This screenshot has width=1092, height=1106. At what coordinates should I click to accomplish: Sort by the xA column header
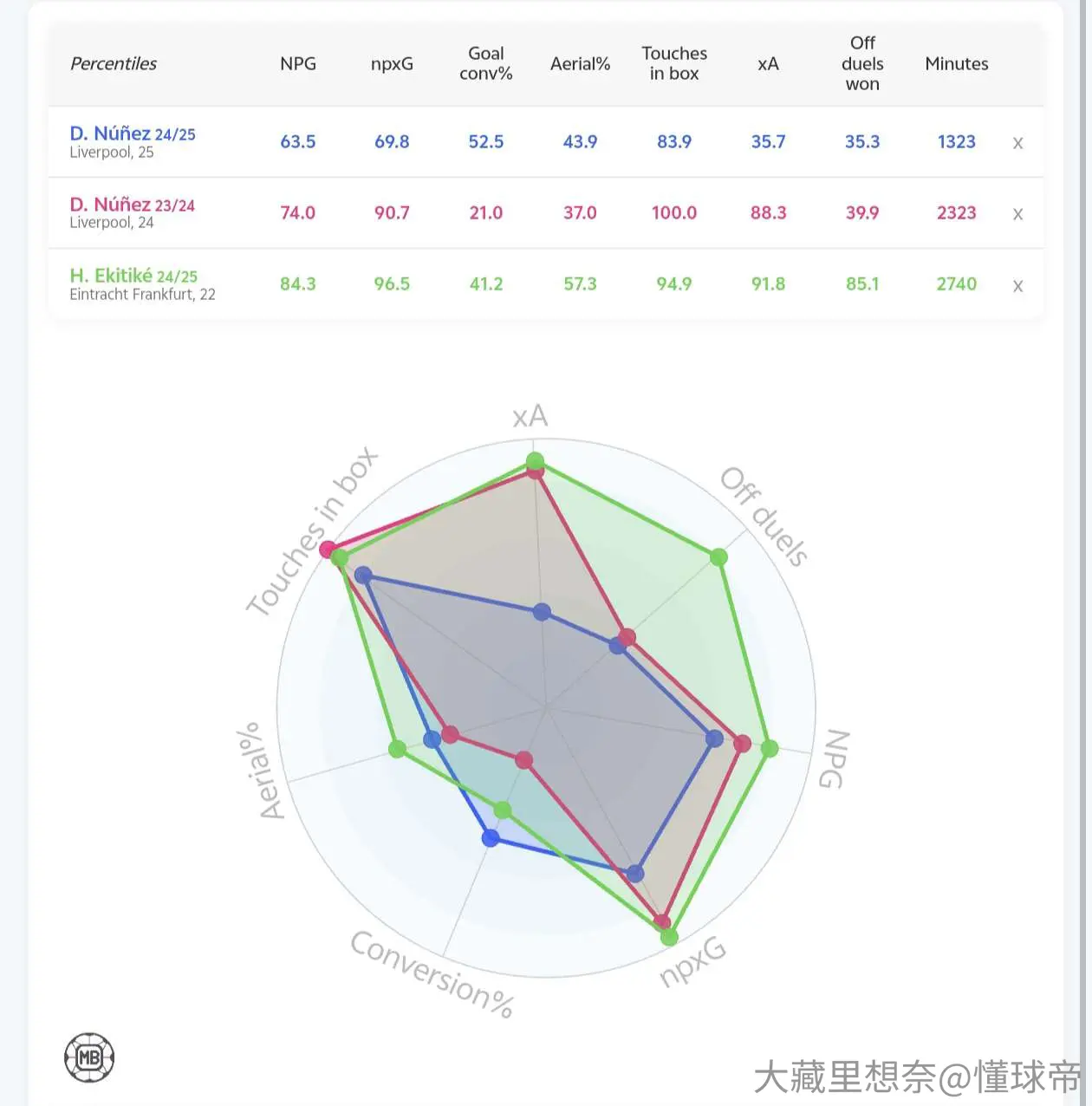[768, 64]
